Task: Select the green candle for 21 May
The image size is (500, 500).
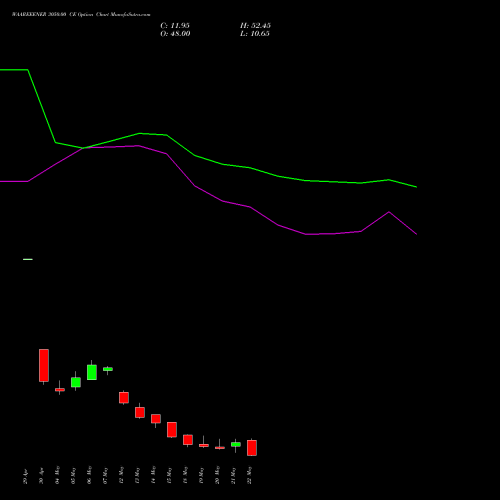Action: click(x=236, y=444)
